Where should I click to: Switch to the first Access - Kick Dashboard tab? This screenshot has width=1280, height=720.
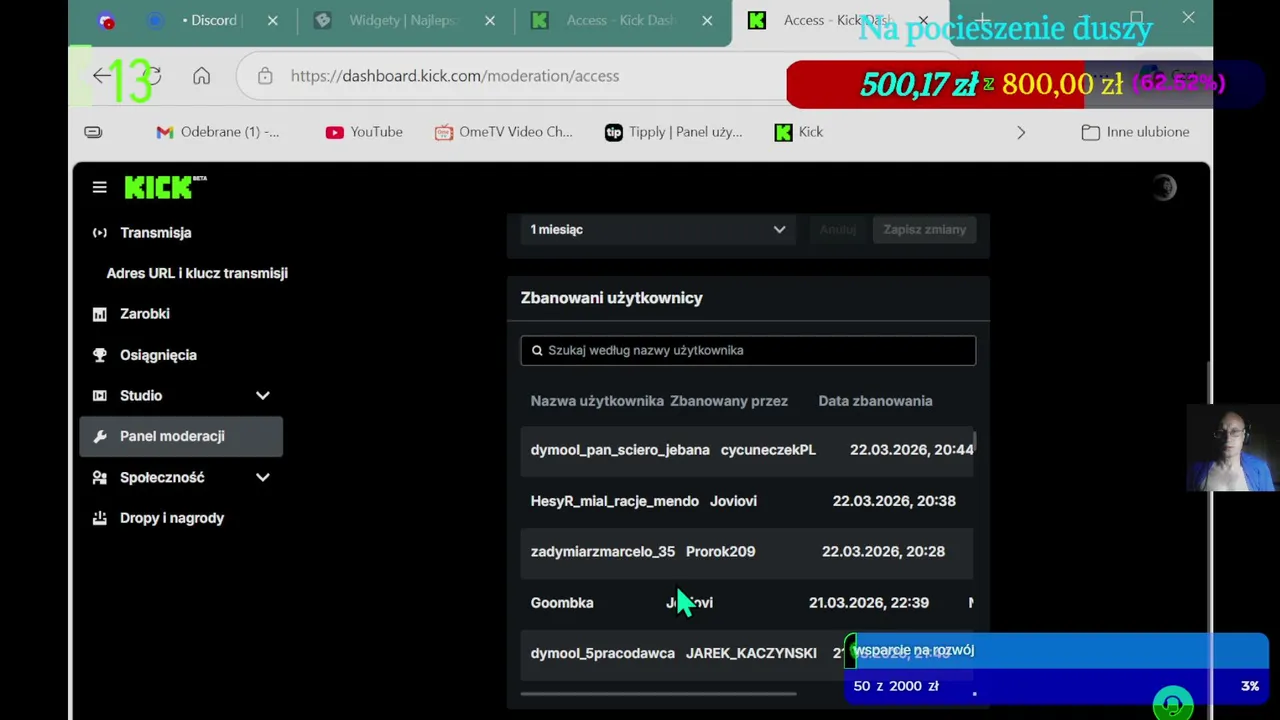point(621,20)
